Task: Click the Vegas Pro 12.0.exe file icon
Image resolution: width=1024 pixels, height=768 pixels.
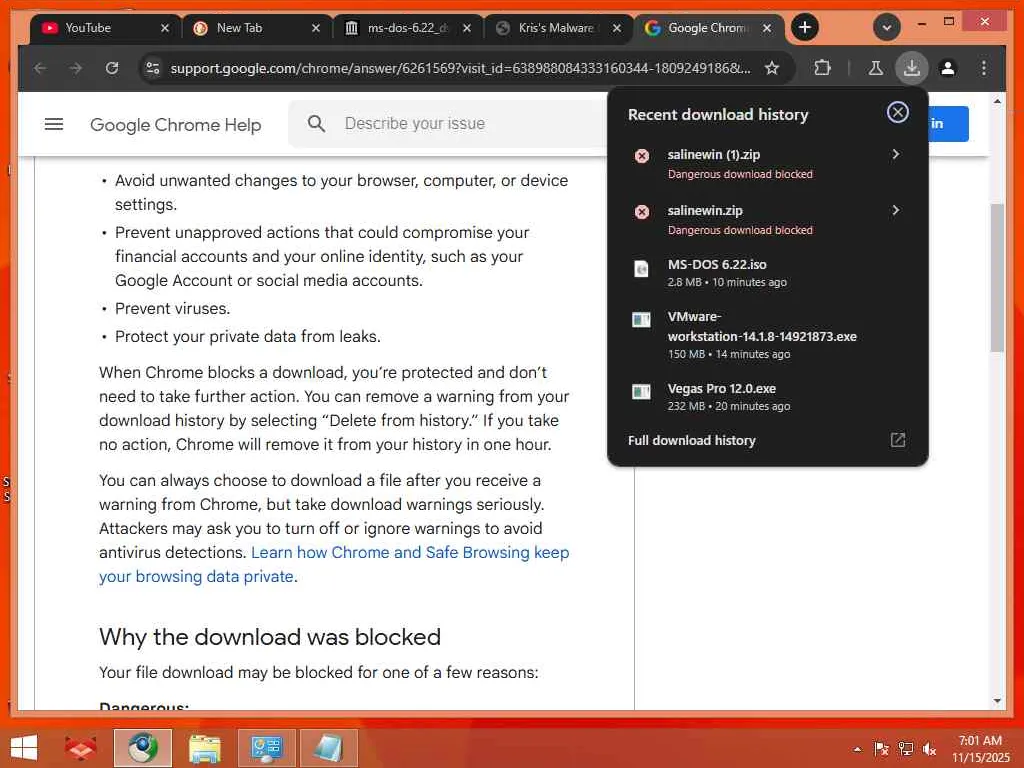Action: pyautogui.click(x=641, y=391)
